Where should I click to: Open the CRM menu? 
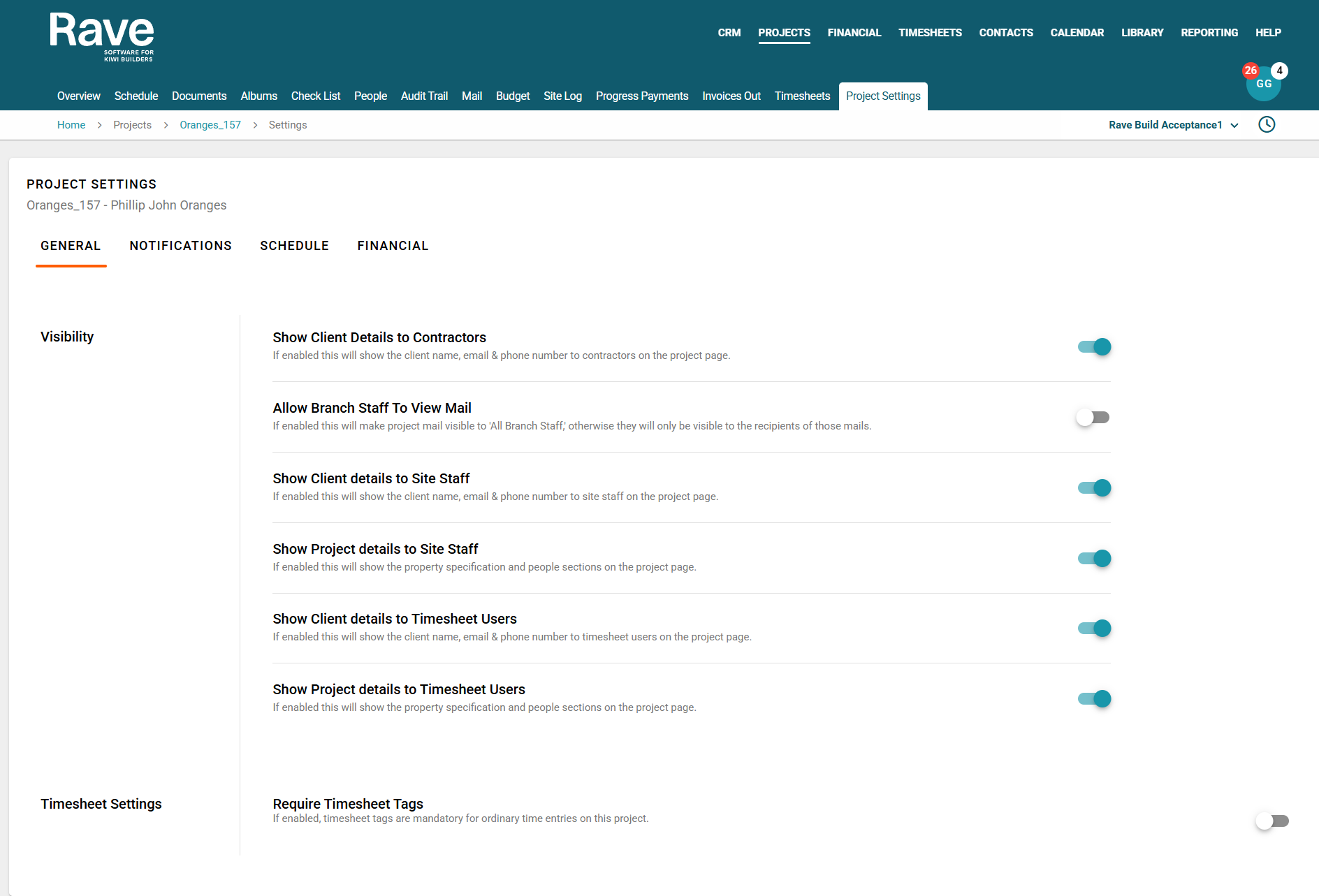[729, 33]
